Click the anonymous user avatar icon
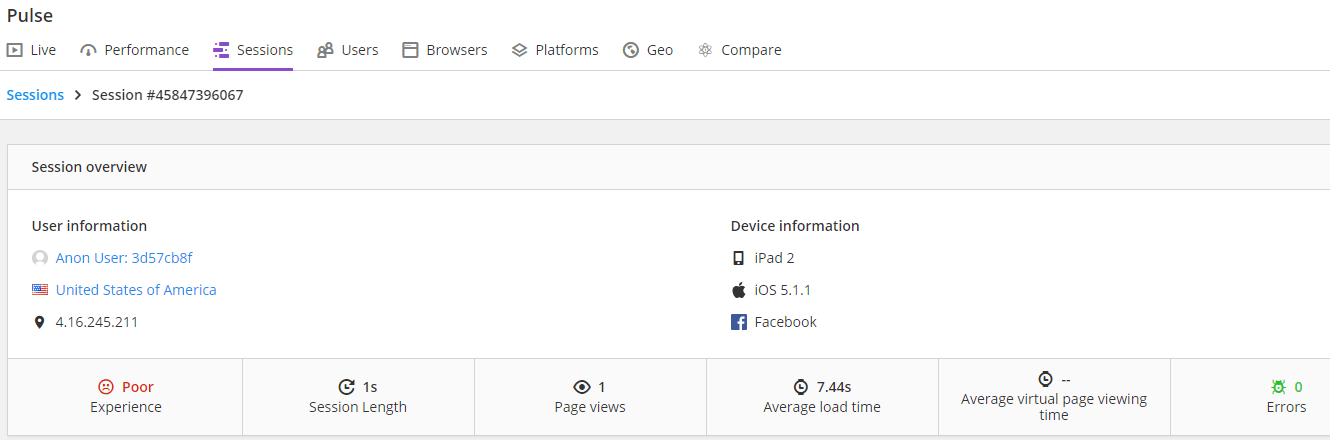 (x=40, y=258)
